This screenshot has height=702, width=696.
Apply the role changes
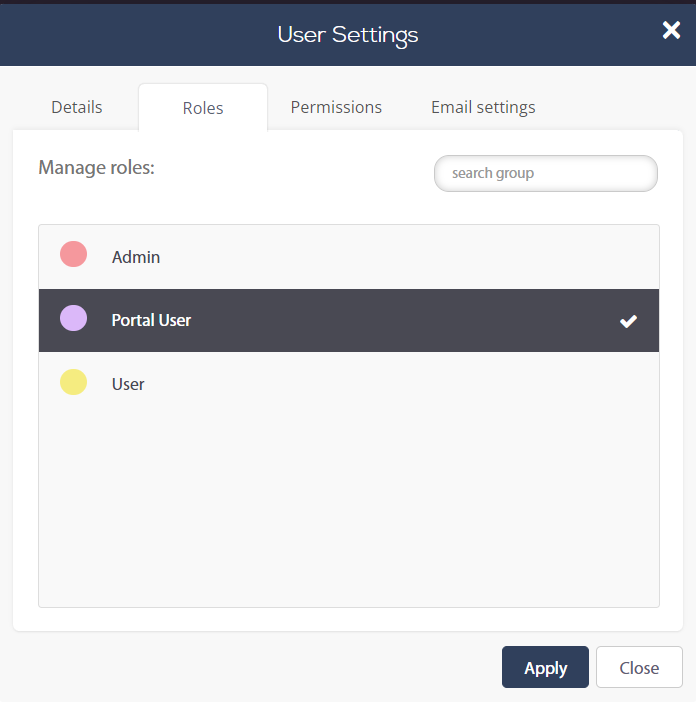pyautogui.click(x=545, y=667)
